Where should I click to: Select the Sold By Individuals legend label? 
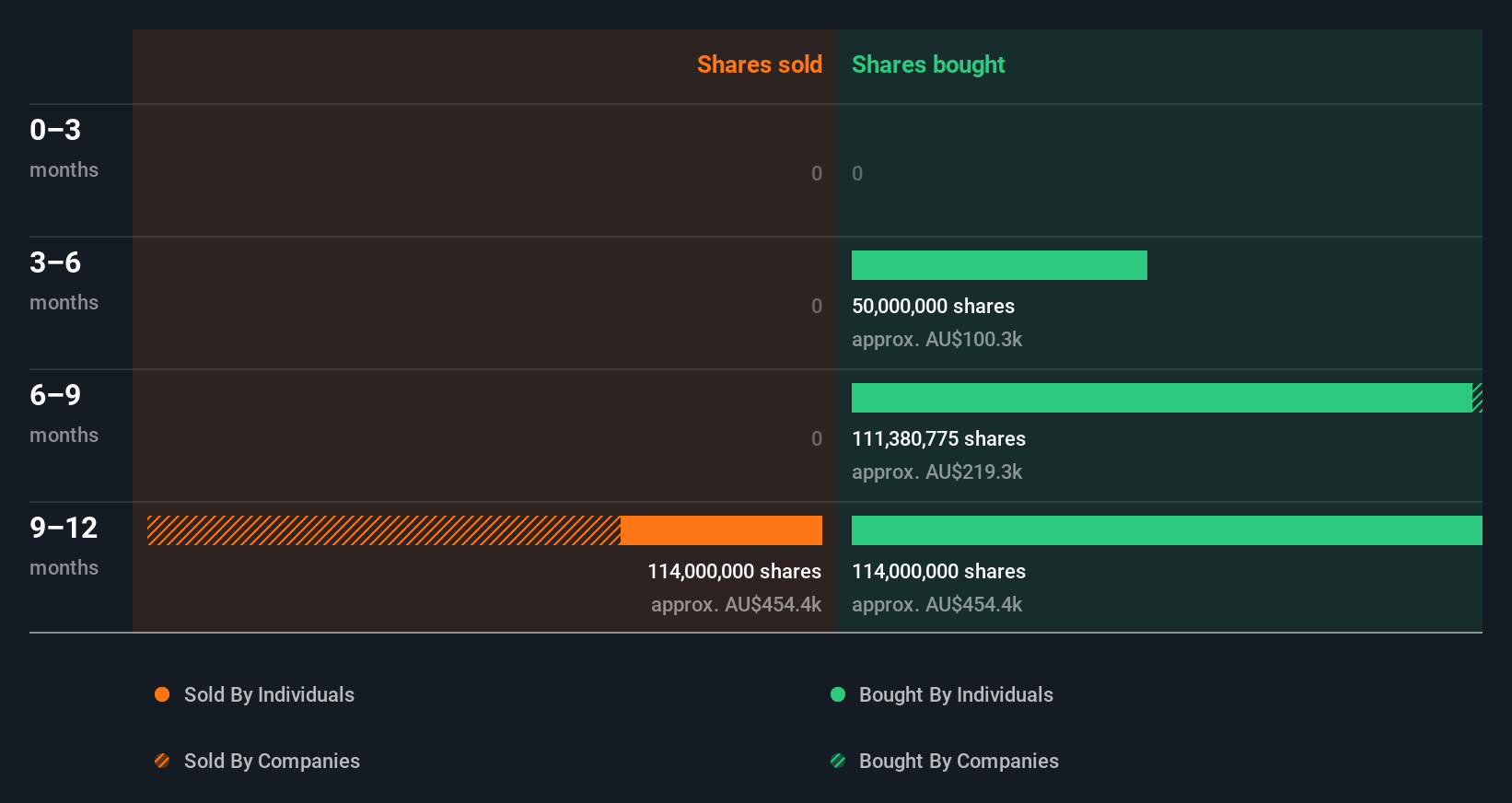[x=269, y=694]
